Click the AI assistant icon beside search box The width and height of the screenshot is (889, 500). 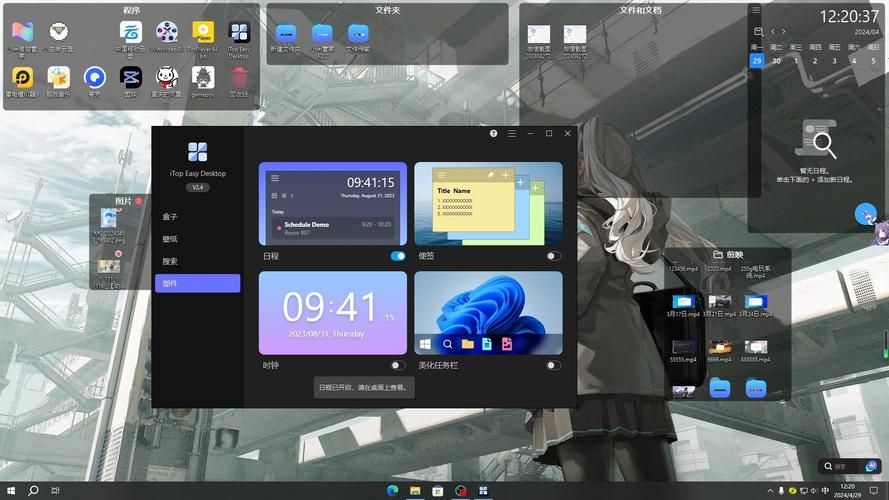click(x=871, y=466)
